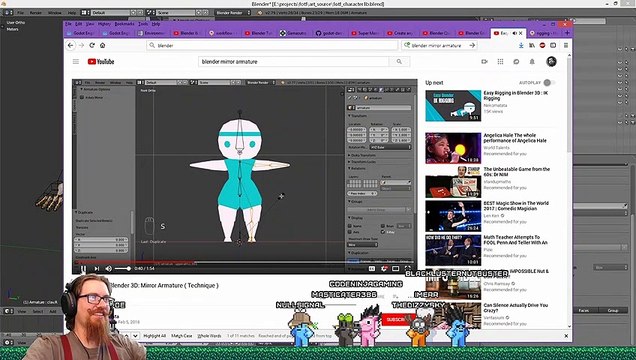Open YouTube notifications bell
The width and height of the screenshot is (636, 360).
click(x=532, y=62)
